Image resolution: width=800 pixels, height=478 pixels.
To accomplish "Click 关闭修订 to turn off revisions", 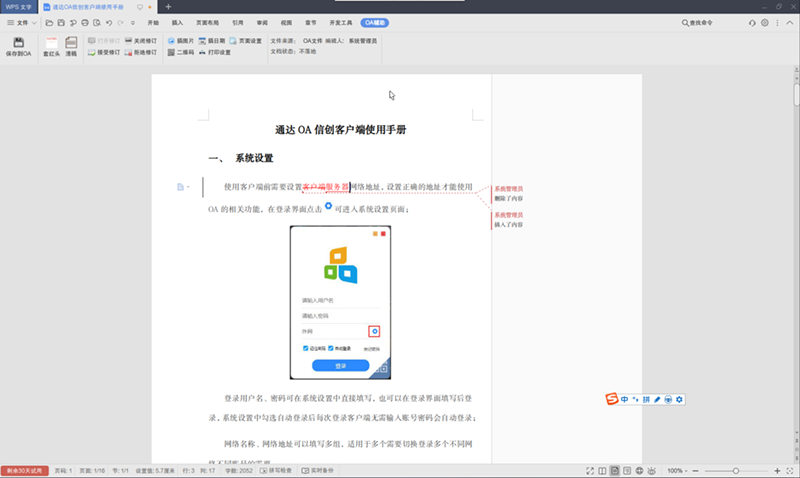I will point(141,41).
